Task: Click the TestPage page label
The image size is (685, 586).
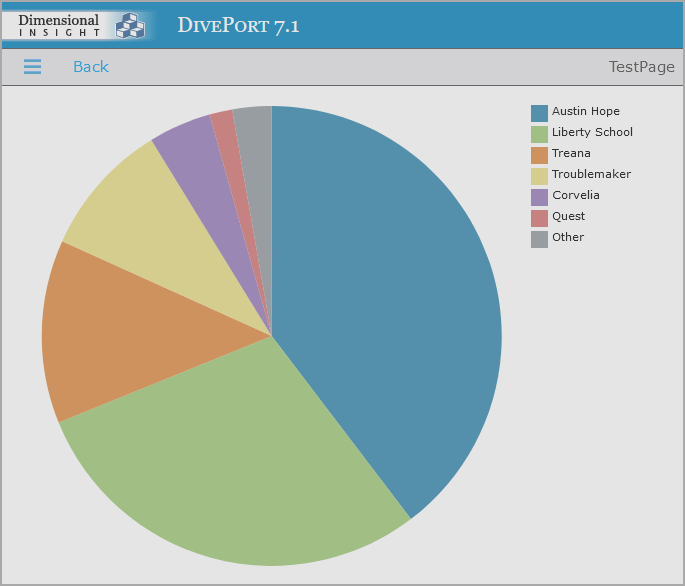Action: pyautogui.click(x=641, y=67)
